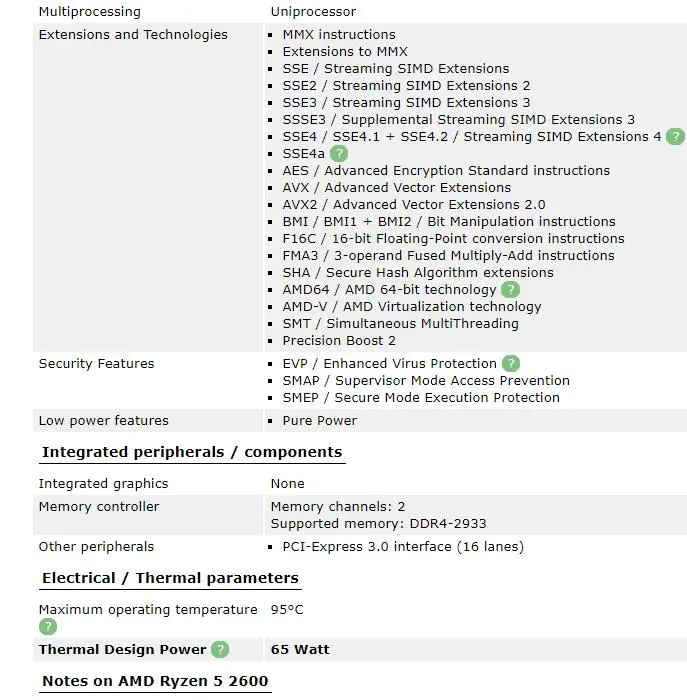Click the help icon next to AMD64 technology
Viewport: 687px width, 700px height.
(x=511, y=290)
